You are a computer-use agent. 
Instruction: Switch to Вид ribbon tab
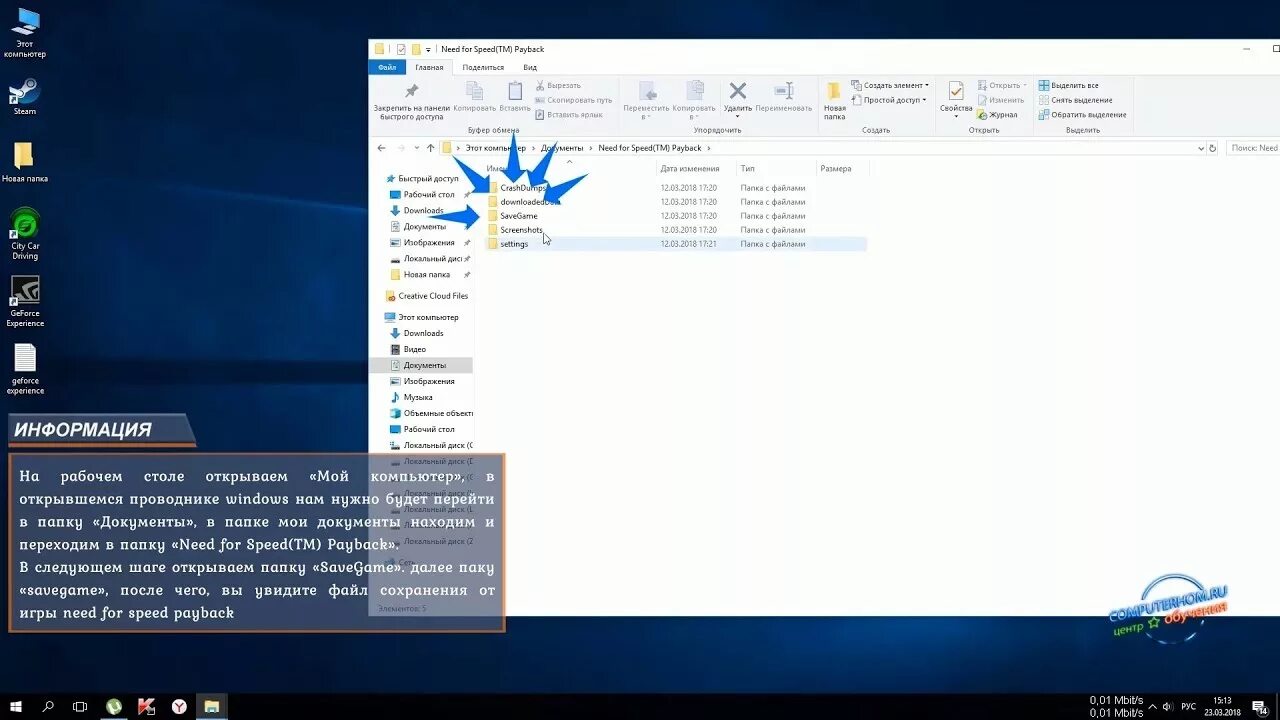[x=530, y=67]
